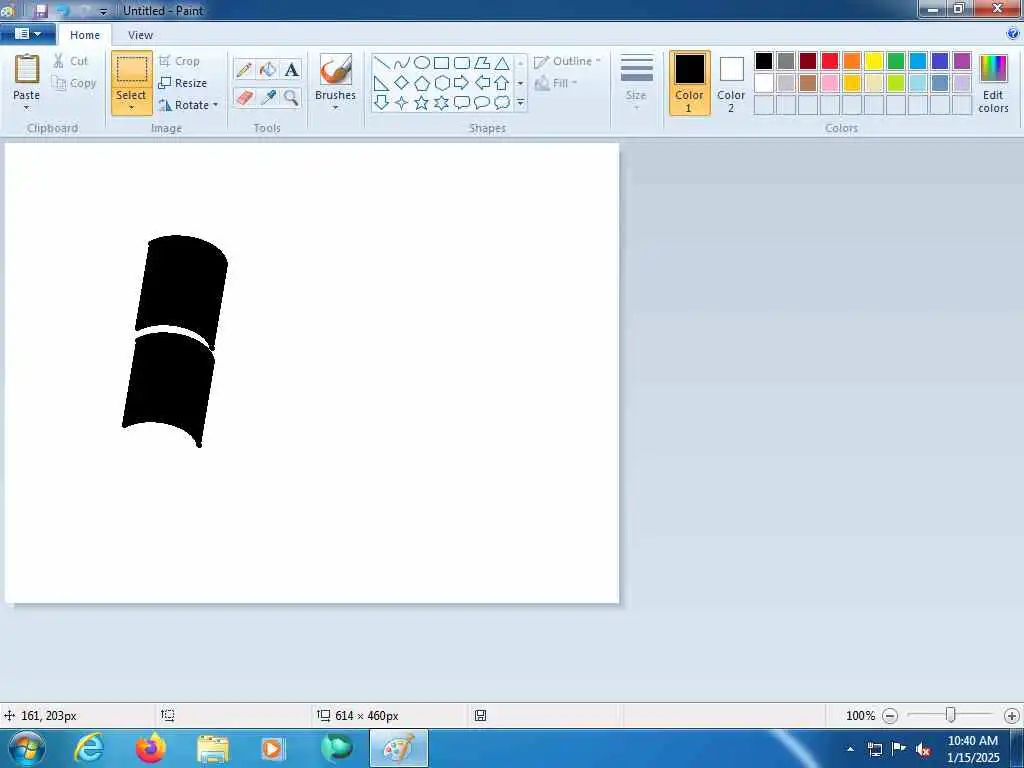The height and width of the screenshot is (768, 1024).
Task: Open the Paste dropdown arrow
Action: click(27, 108)
